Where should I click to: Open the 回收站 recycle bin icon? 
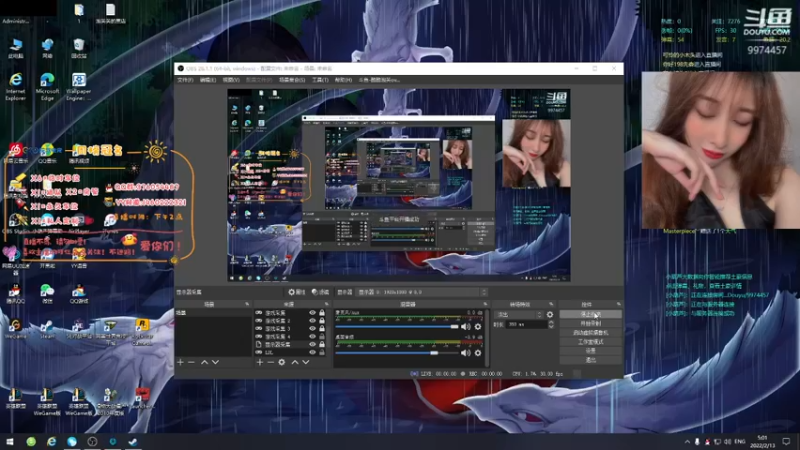(79, 49)
